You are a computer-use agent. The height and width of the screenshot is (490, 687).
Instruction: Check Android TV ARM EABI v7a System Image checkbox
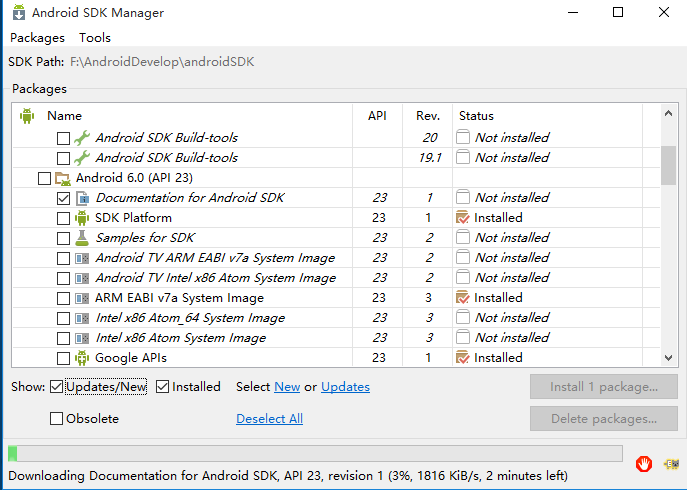click(x=64, y=258)
